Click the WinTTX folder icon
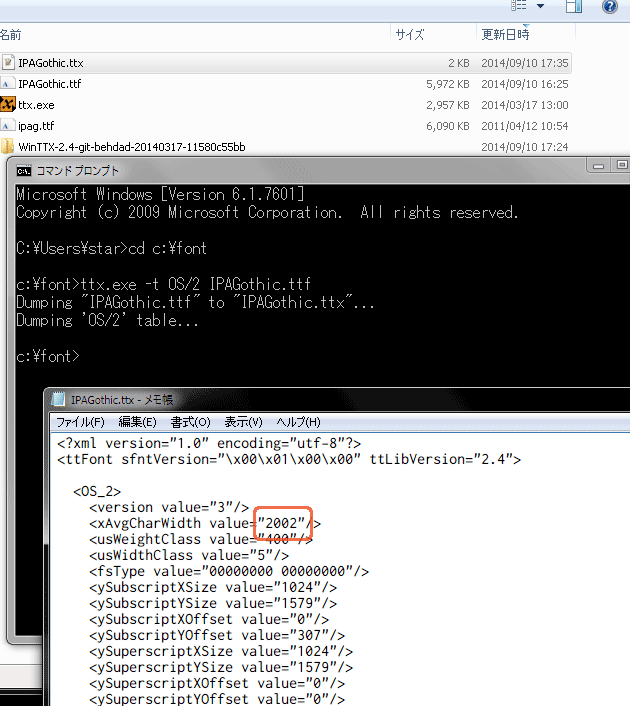The width and height of the screenshot is (630, 706). pos(7,147)
